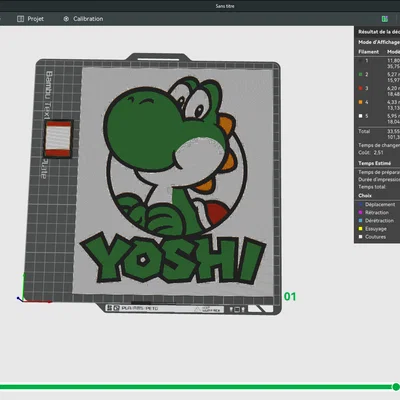Screen dimensions: 400x400
Task: Click the filament 1 usage value 11,80
Action: 393,61
